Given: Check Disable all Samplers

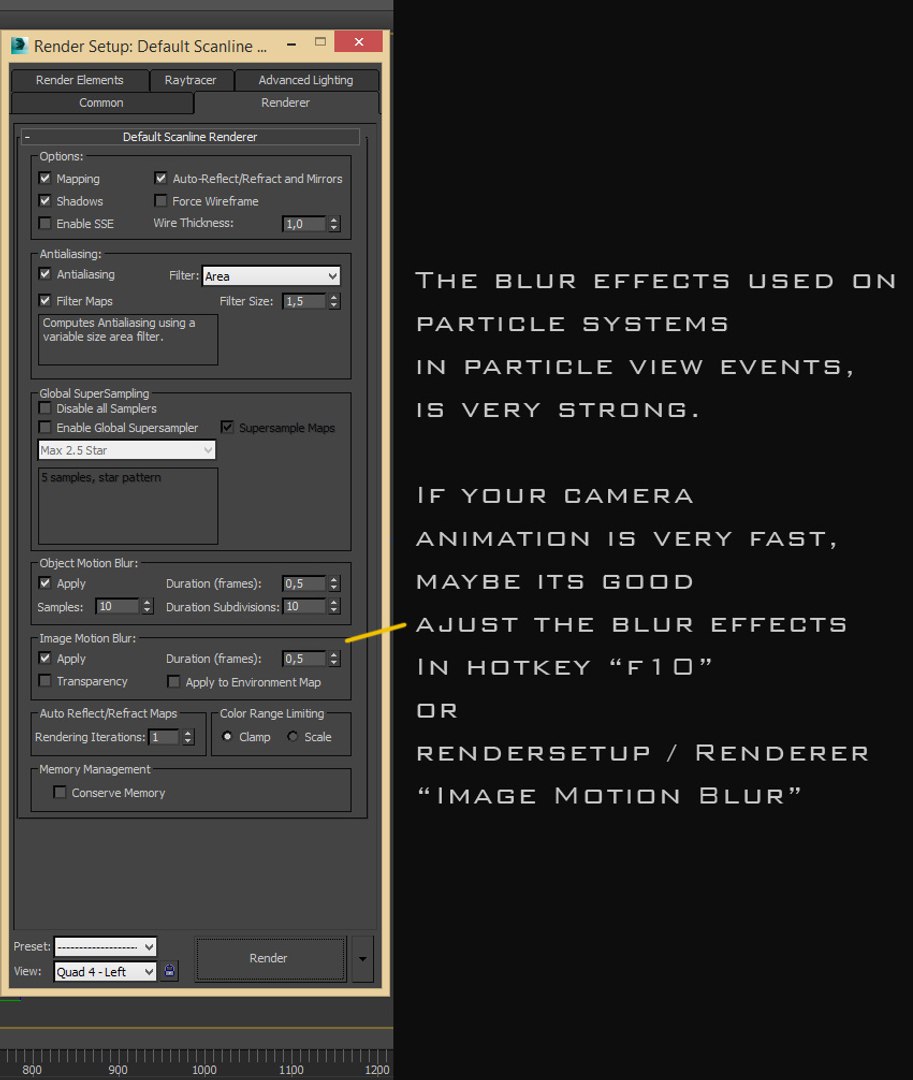Looking at the screenshot, I should click(45, 408).
